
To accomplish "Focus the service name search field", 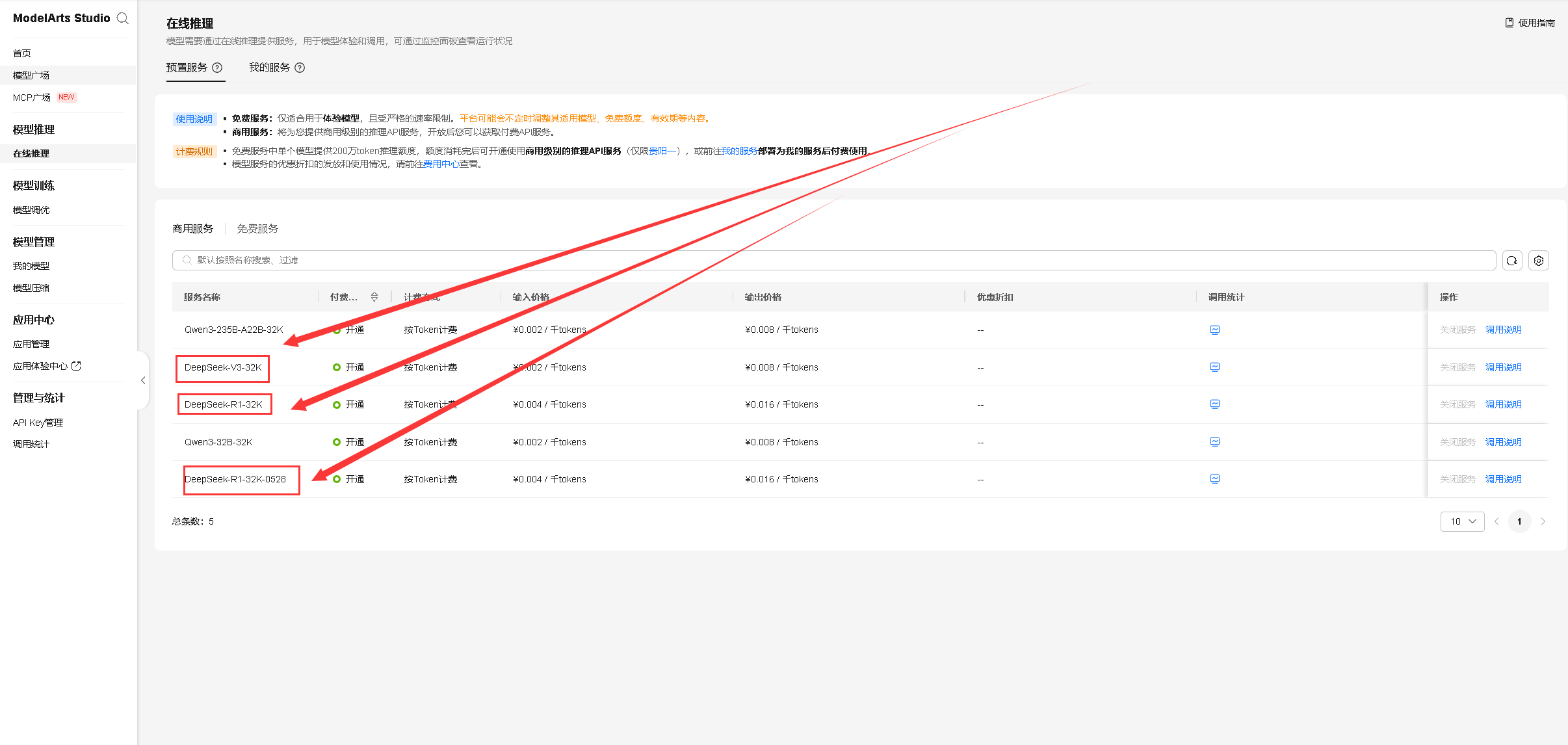I will pos(834,261).
